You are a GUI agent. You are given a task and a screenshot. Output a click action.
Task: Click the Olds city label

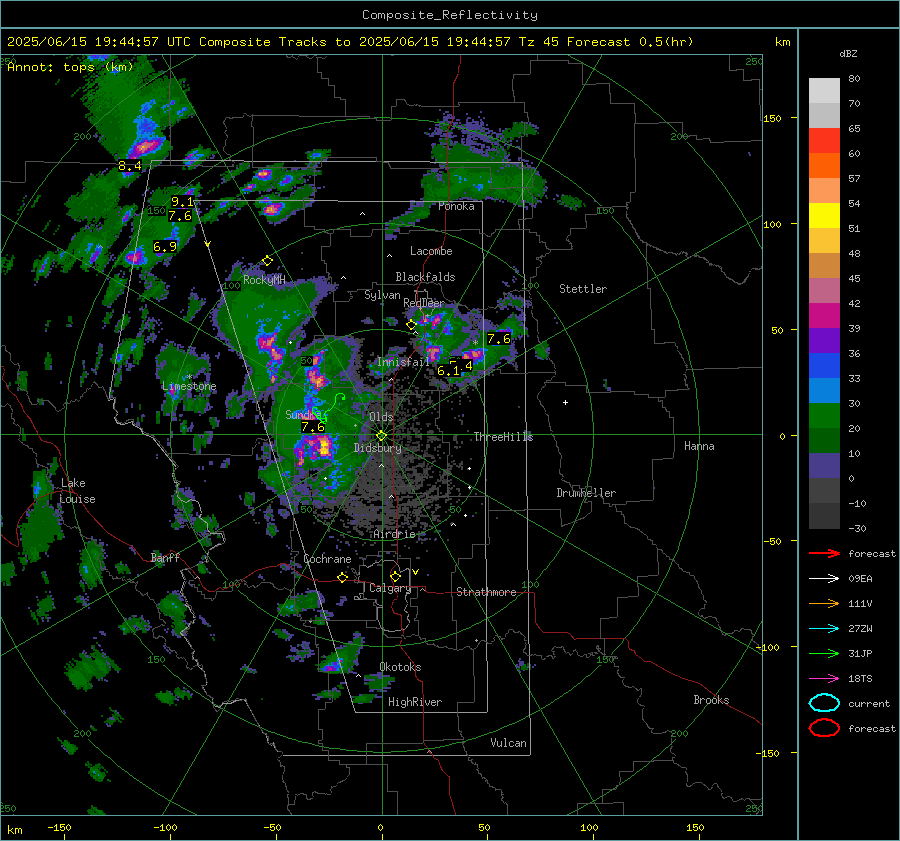pyautogui.click(x=381, y=417)
